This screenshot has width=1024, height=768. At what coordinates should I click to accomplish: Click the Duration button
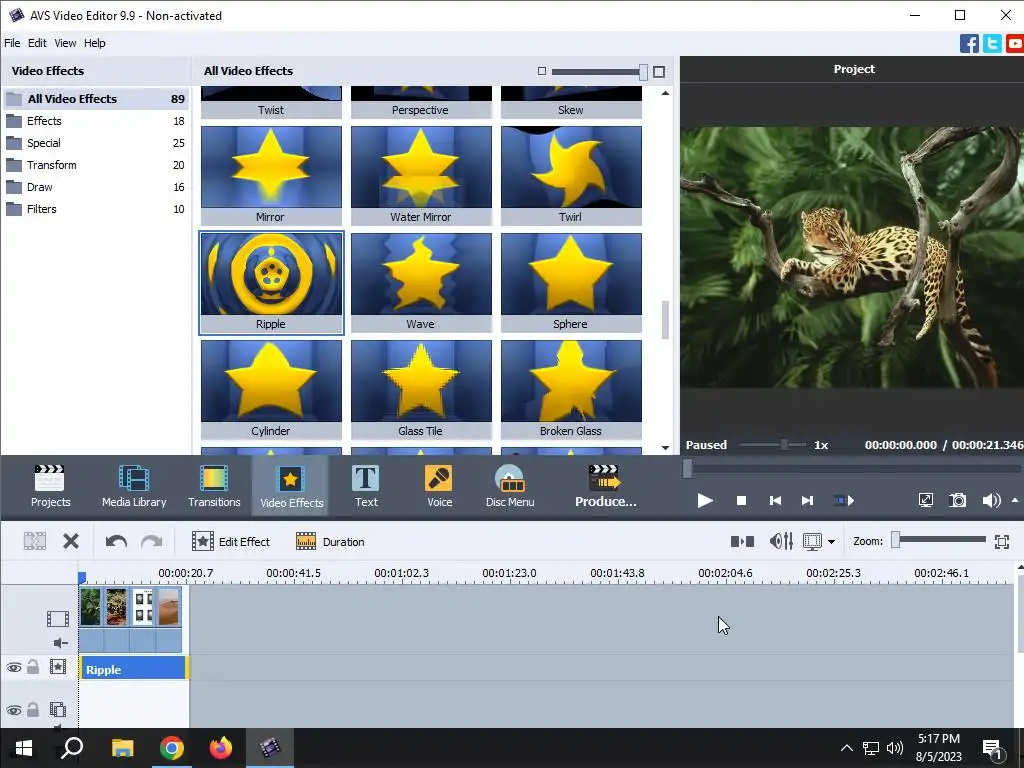tap(330, 541)
